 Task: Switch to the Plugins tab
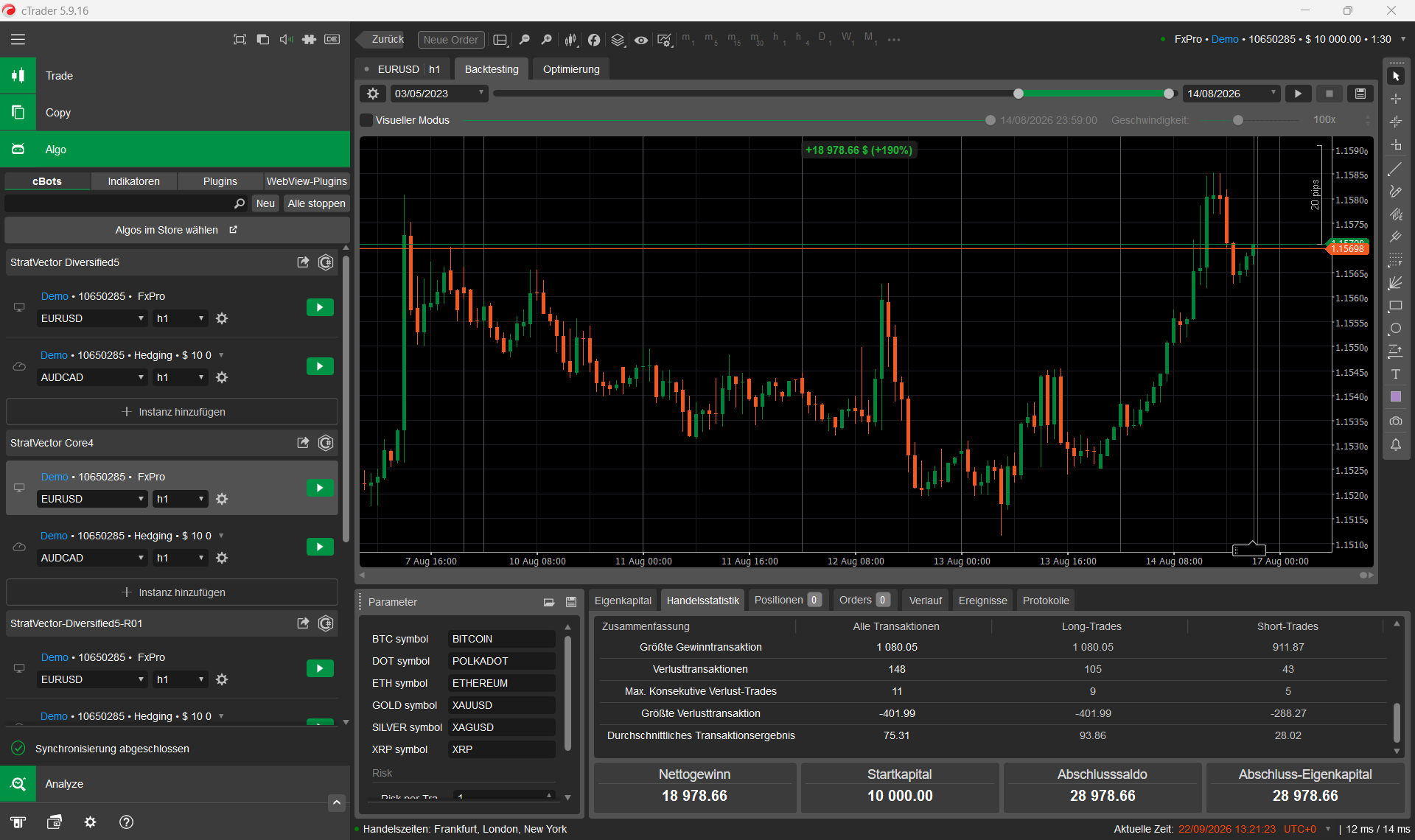pyautogui.click(x=220, y=181)
